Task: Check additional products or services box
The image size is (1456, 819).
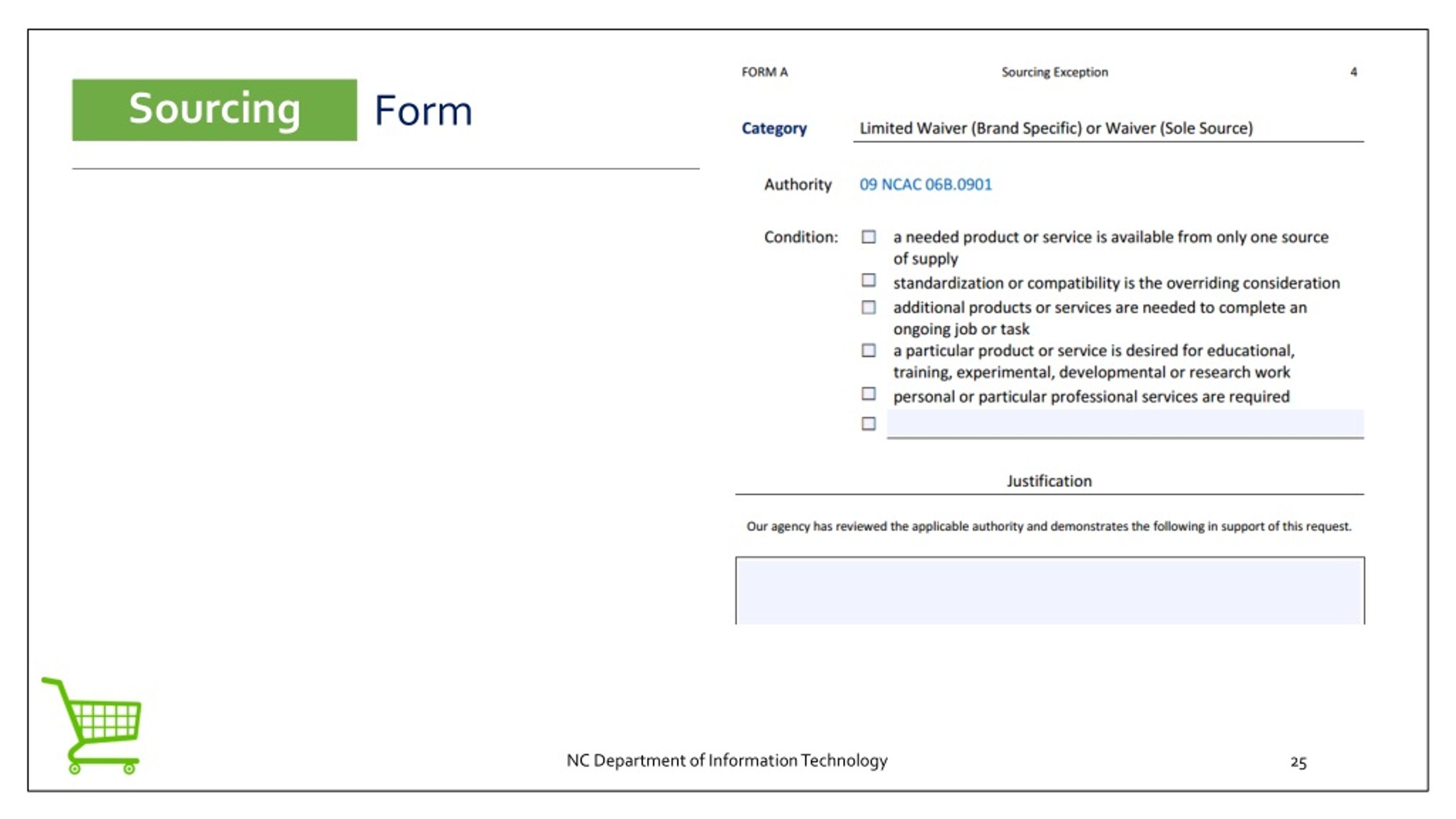Action: (x=868, y=308)
